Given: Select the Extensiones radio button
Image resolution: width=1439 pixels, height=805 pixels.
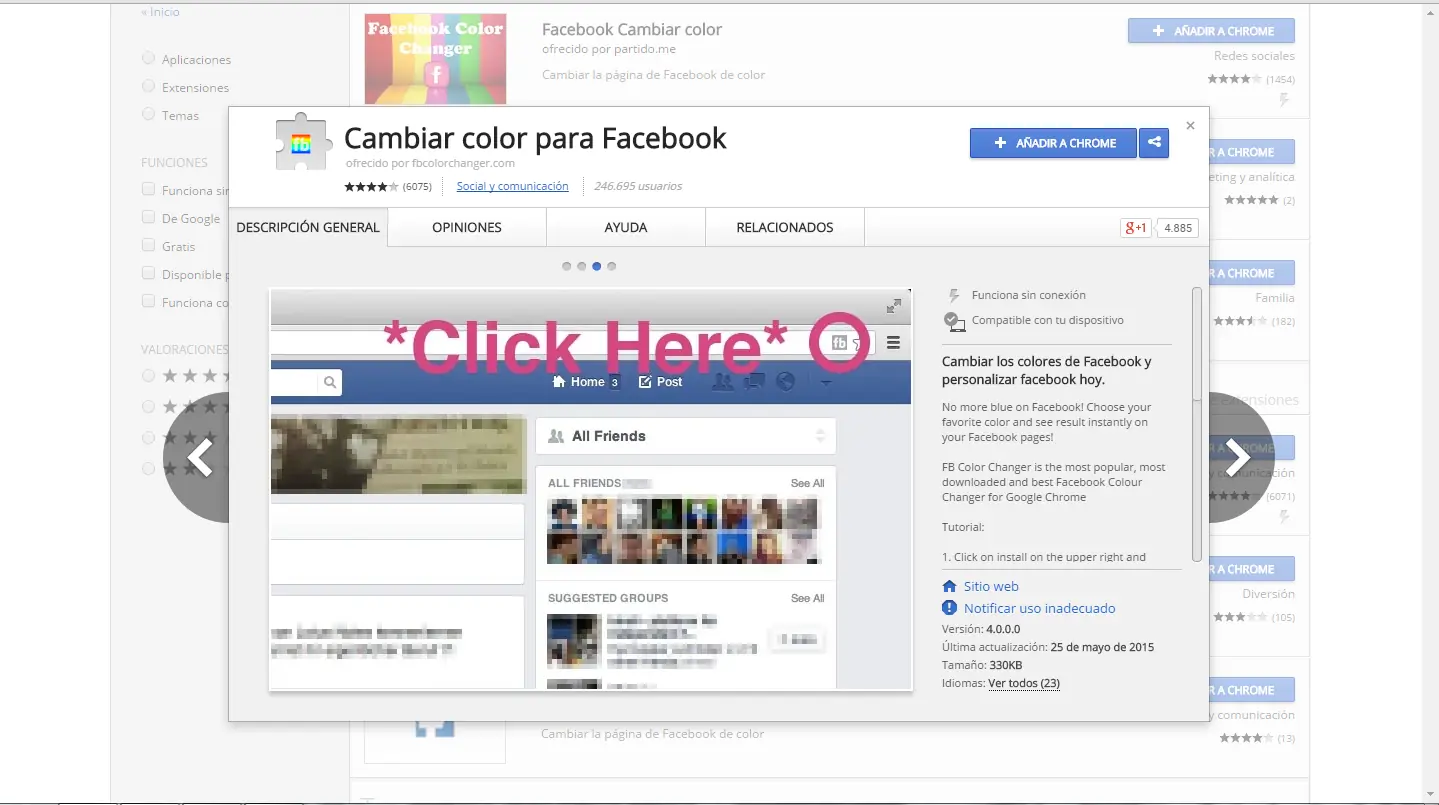Looking at the screenshot, I should click(148, 87).
